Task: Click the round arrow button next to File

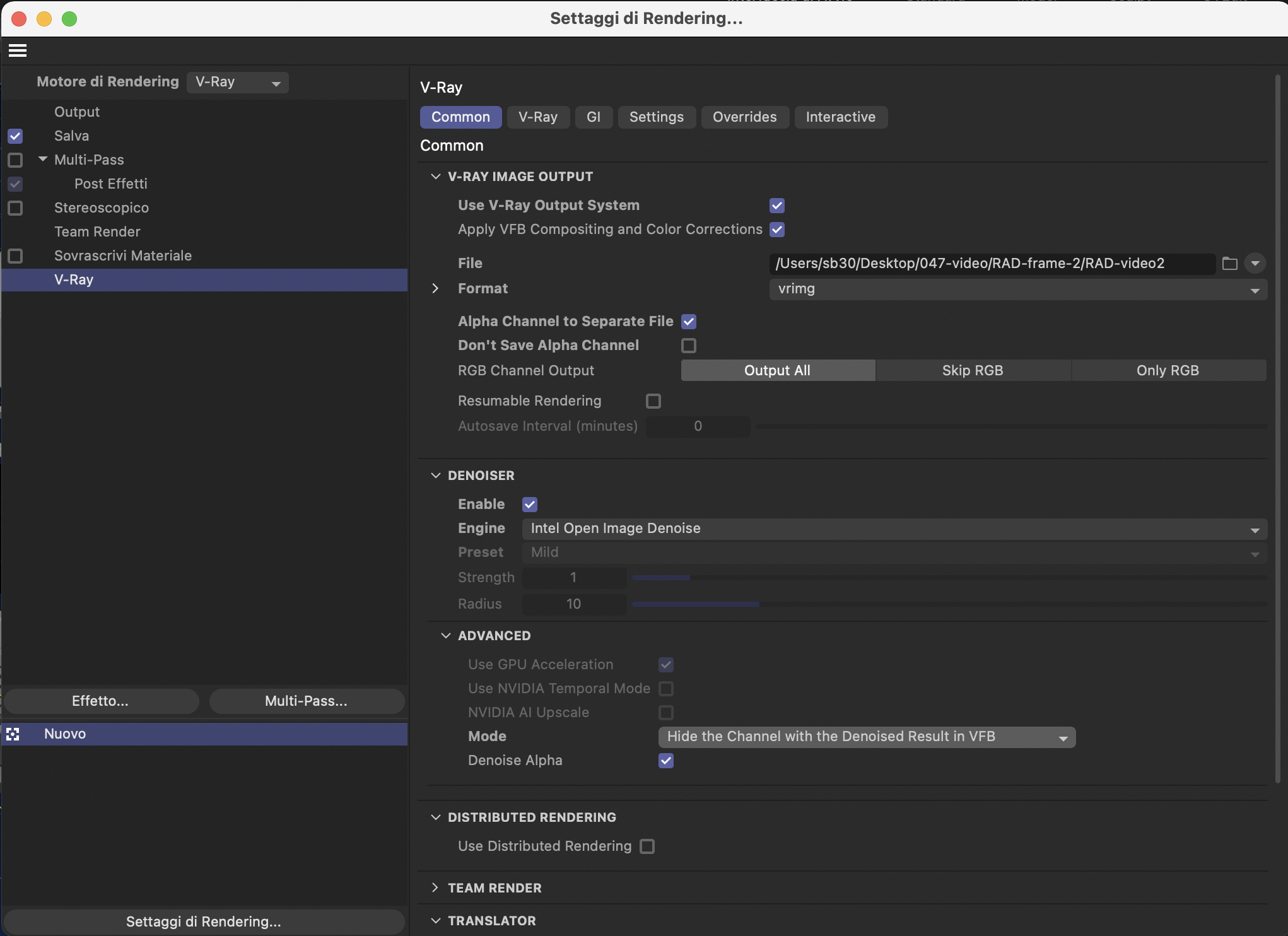Action: (1255, 264)
